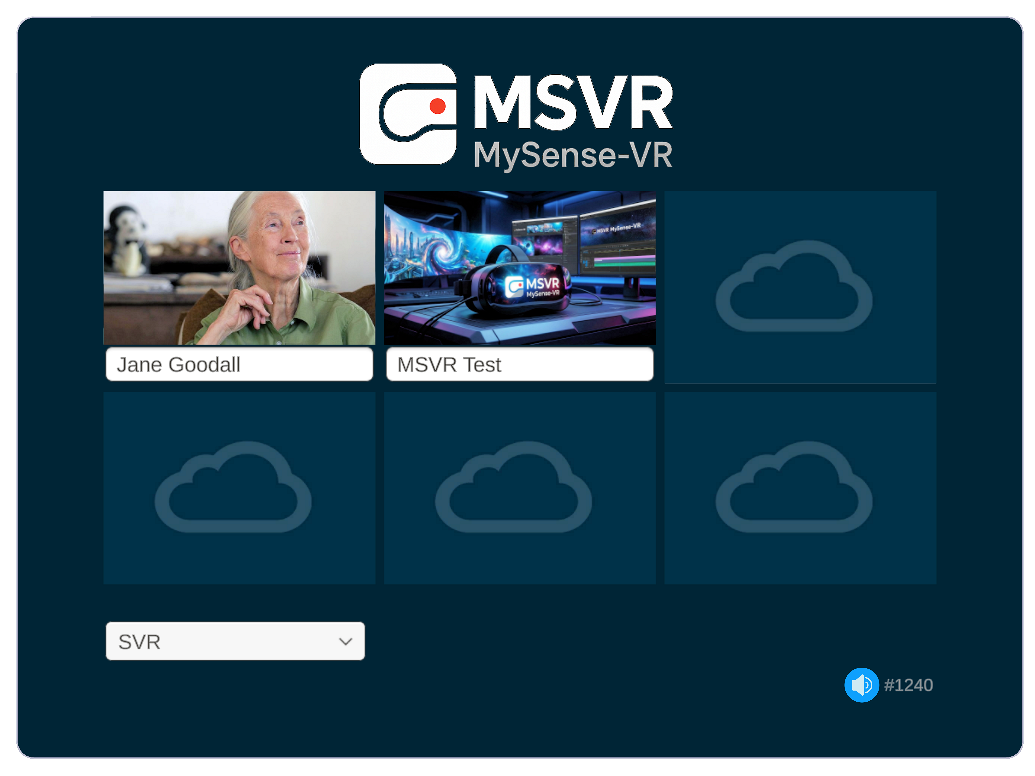Click the MSVR headset logo icon
The height and width of the screenshot is (776, 1035).
click(408, 114)
